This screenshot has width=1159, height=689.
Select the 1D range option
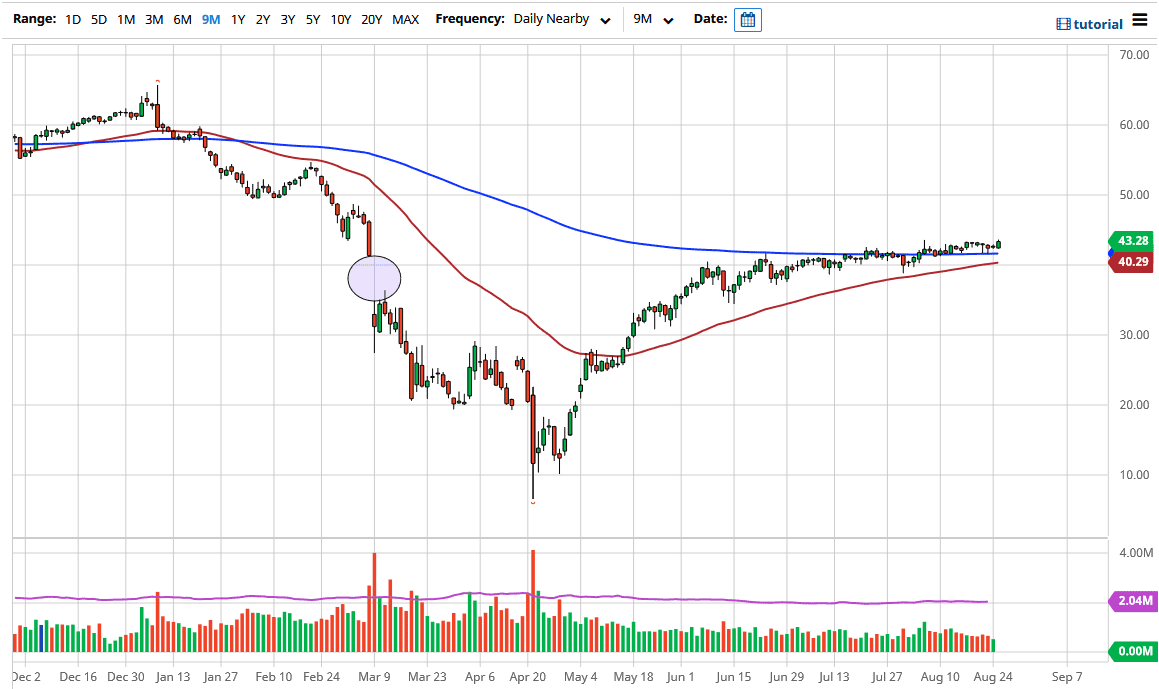[x=71, y=19]
